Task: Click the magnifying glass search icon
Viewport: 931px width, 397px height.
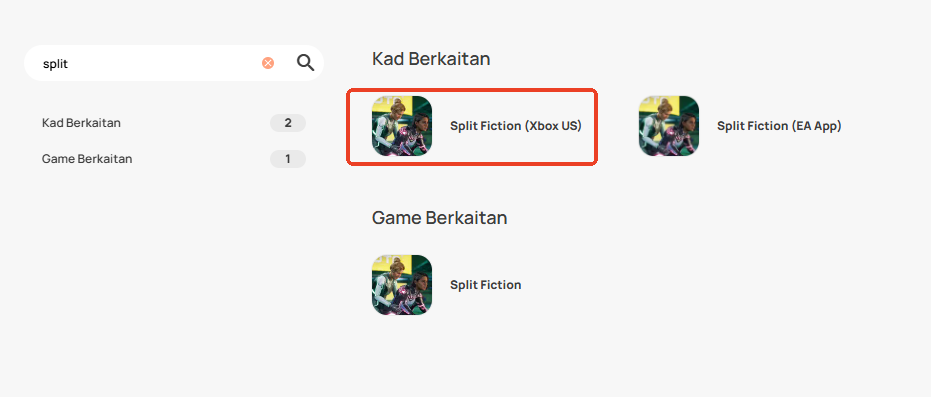Action: 305,63
